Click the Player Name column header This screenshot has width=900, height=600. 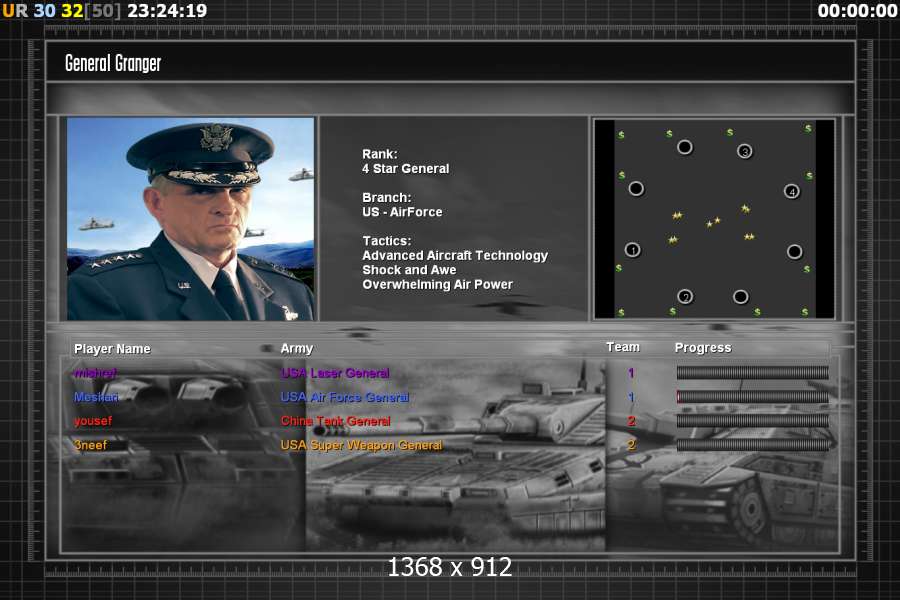[x=112, y=349]
